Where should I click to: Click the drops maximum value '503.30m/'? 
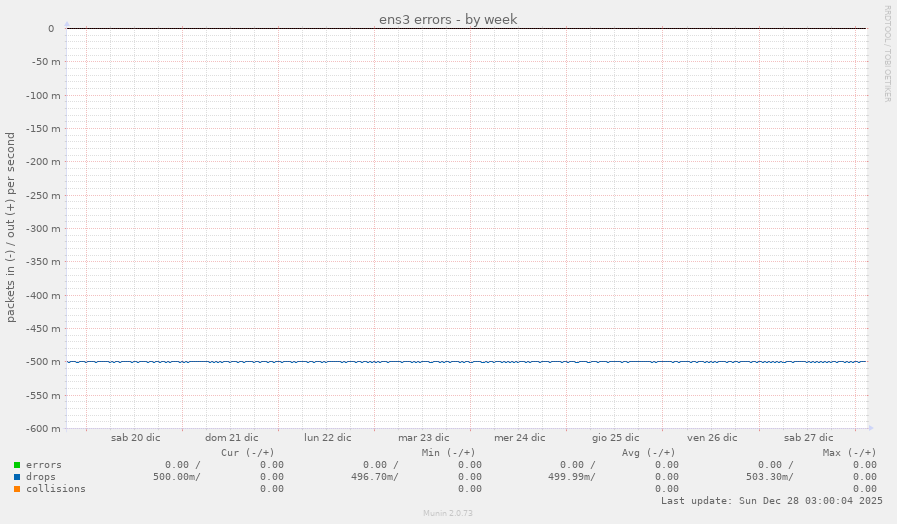(x=770, y=477)
